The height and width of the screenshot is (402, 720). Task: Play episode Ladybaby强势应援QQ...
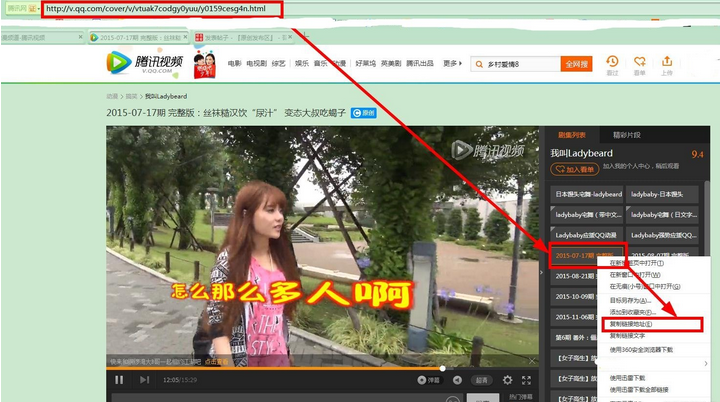[x=662, y=235]
